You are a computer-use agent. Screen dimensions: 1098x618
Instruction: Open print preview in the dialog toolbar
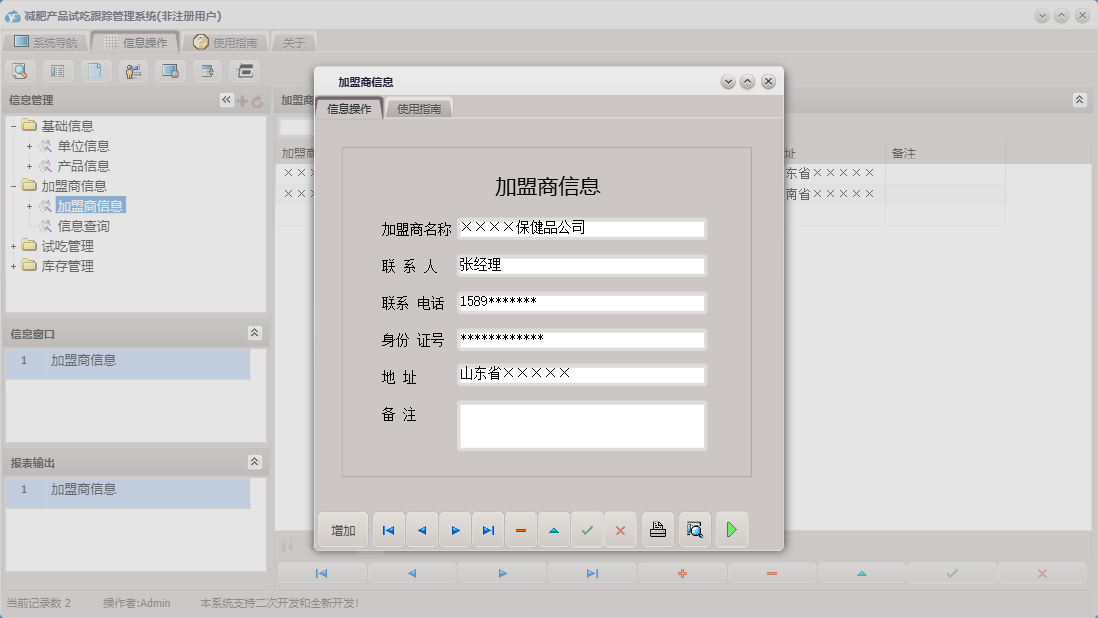pyautogui.click(x=695, y=530)
